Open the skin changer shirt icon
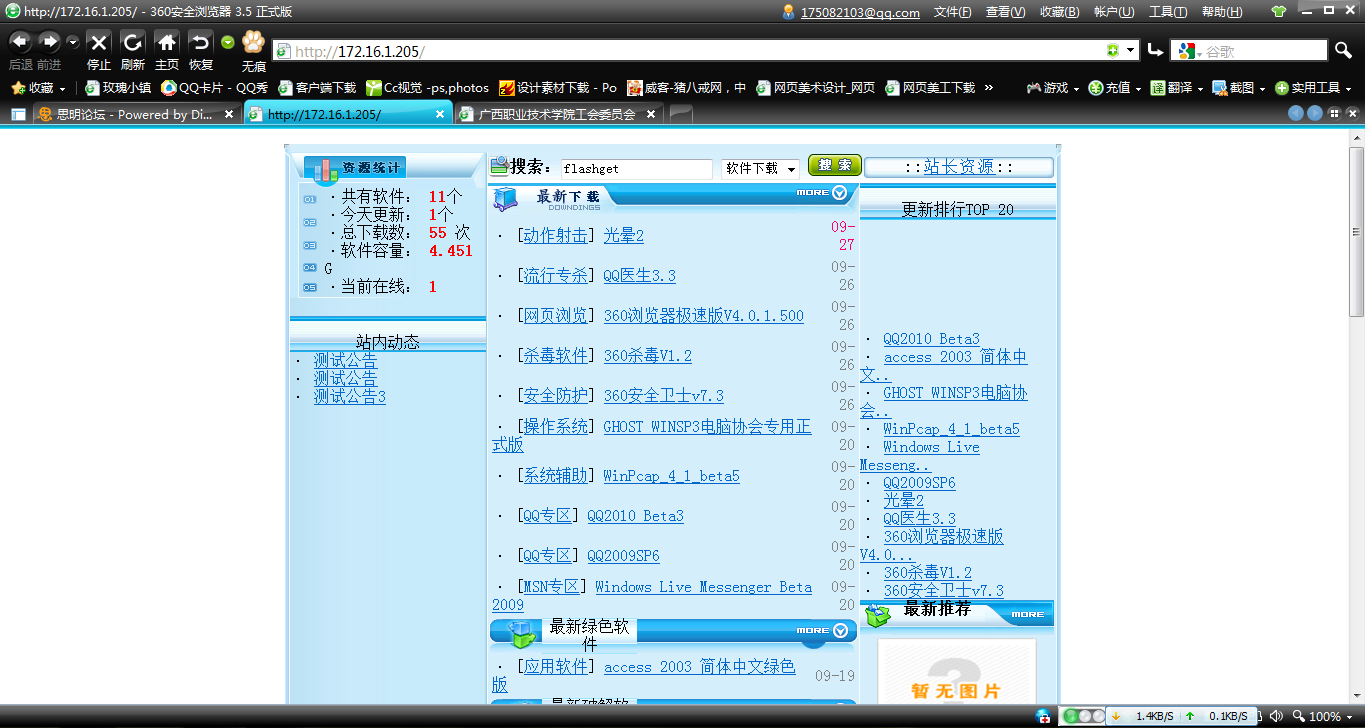This screenshot has width=1365, height=728. coord(1279,12)
